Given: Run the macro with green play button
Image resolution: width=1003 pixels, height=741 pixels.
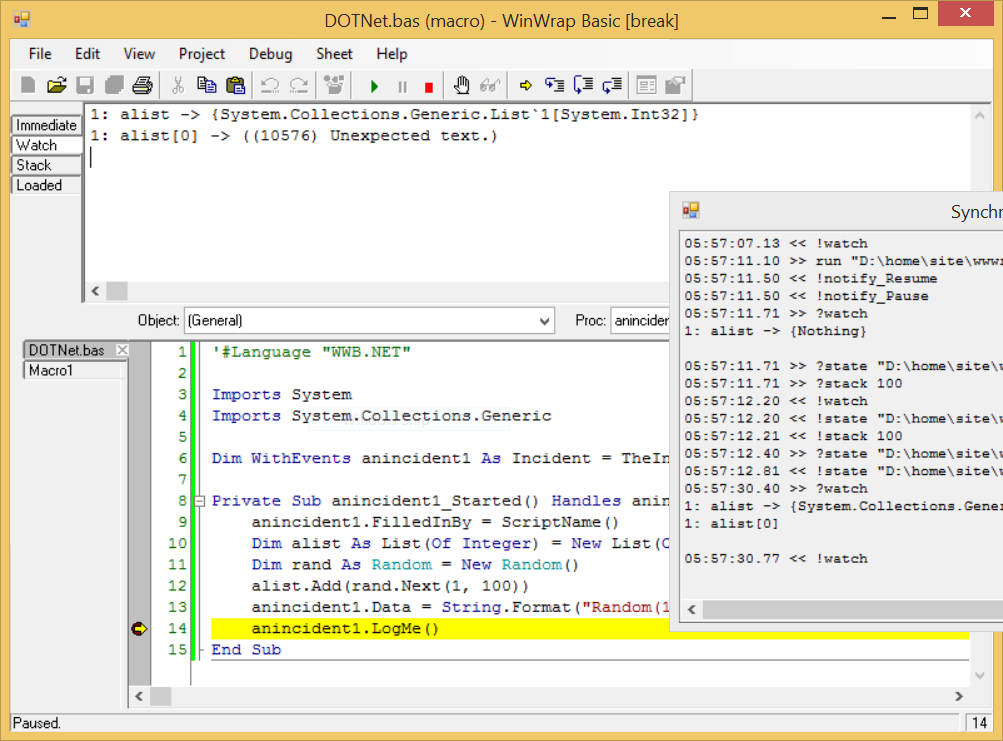Looking at the screenshot, I should click(374, 86).
